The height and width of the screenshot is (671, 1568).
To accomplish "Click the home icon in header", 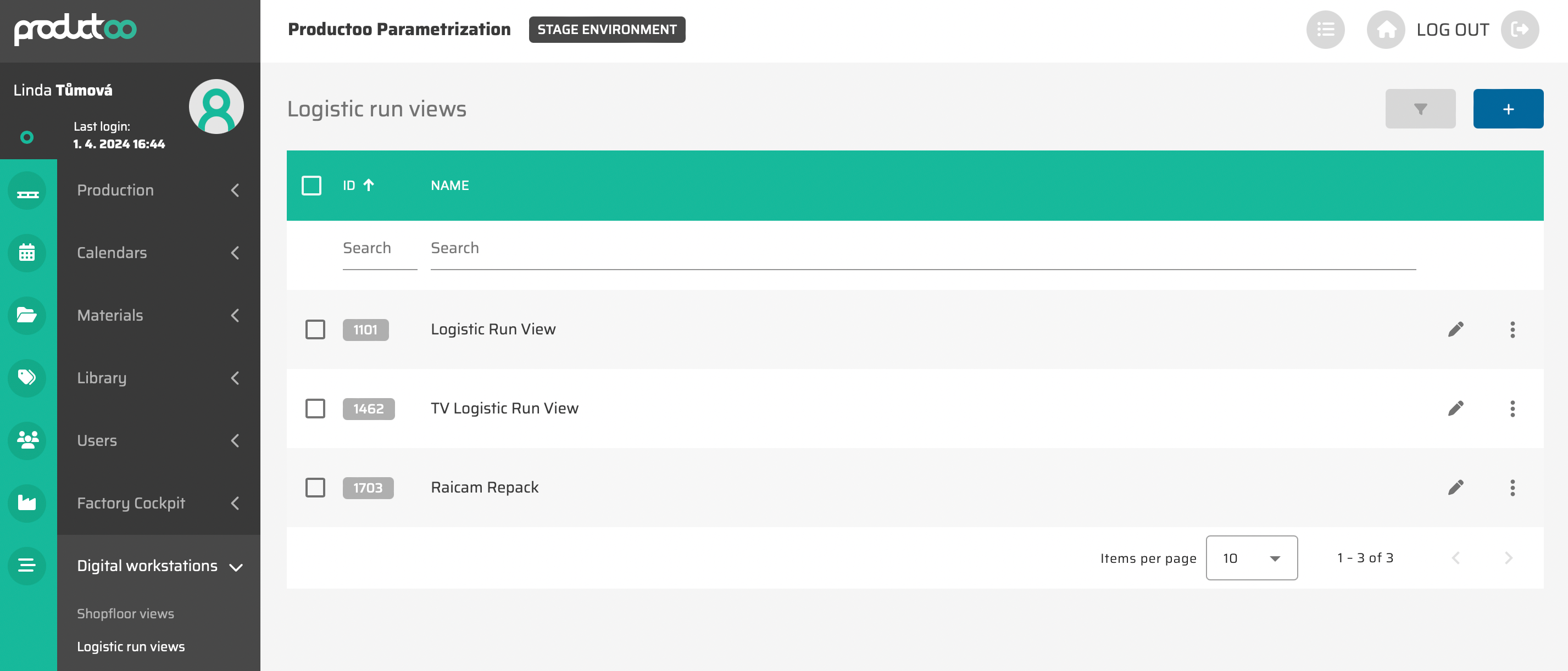I will [1386, 30].
